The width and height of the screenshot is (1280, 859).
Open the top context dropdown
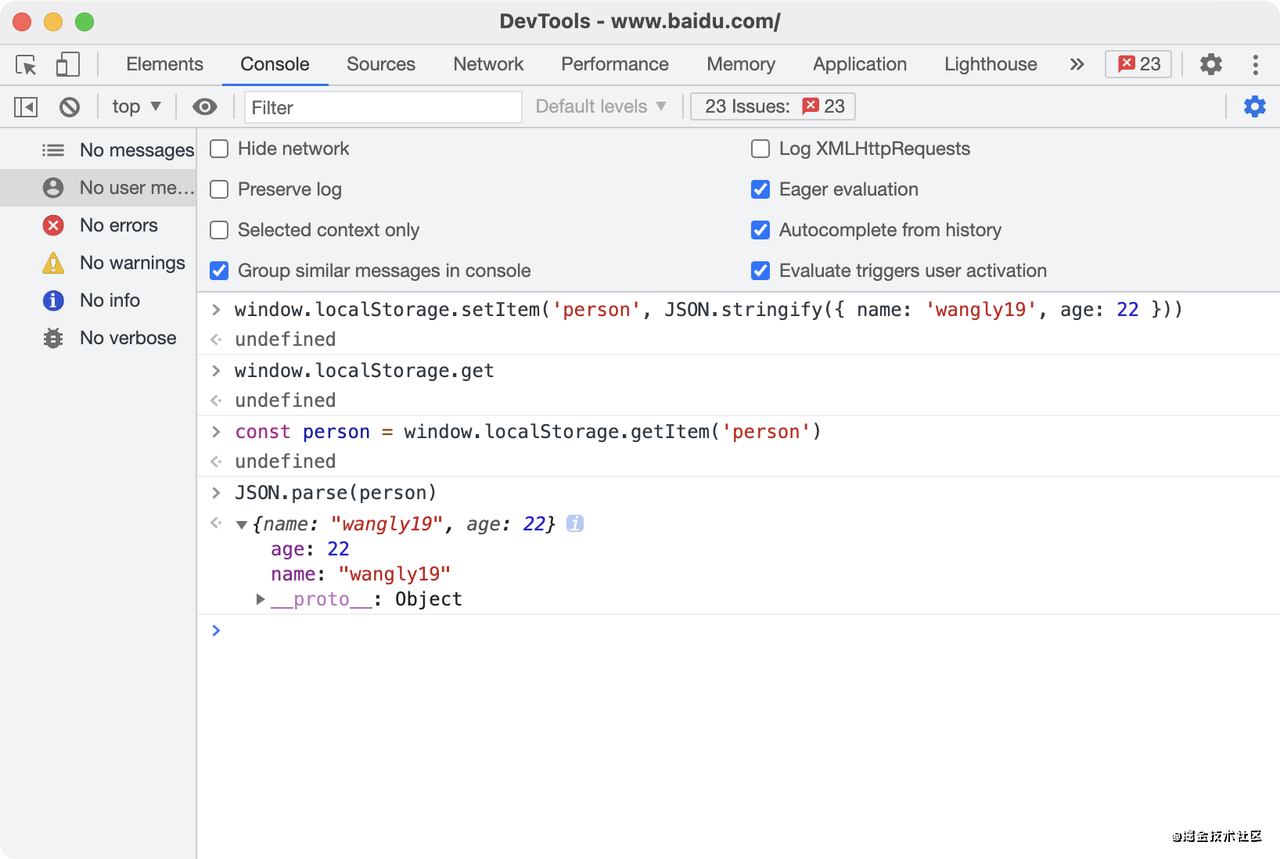(136, 107)
